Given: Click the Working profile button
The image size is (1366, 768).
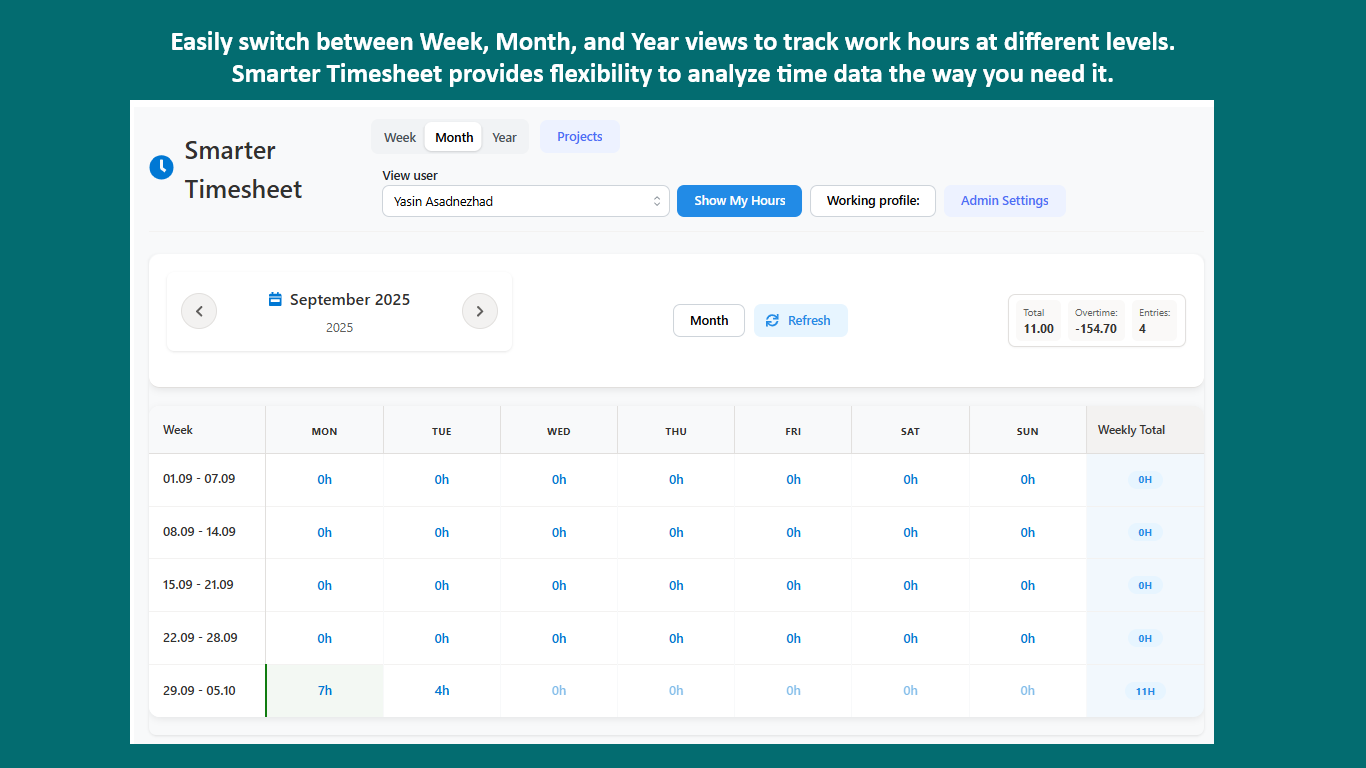Looking at the screenshot, I should pos(872,201).
